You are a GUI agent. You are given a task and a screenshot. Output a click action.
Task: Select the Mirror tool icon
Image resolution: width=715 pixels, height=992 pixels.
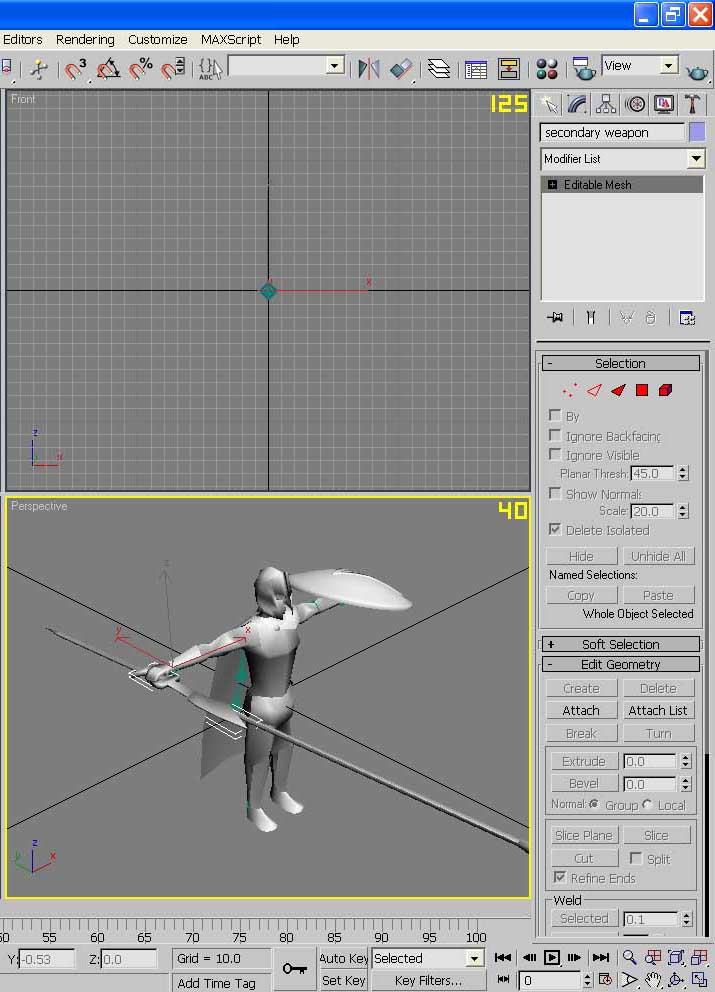click(368, 68)
